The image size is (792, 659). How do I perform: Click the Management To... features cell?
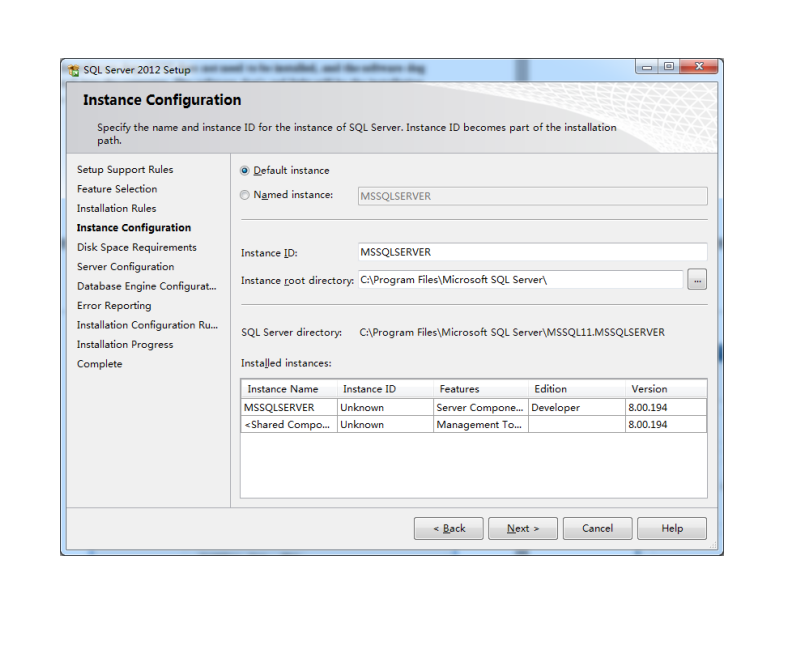tap(479, 425)
